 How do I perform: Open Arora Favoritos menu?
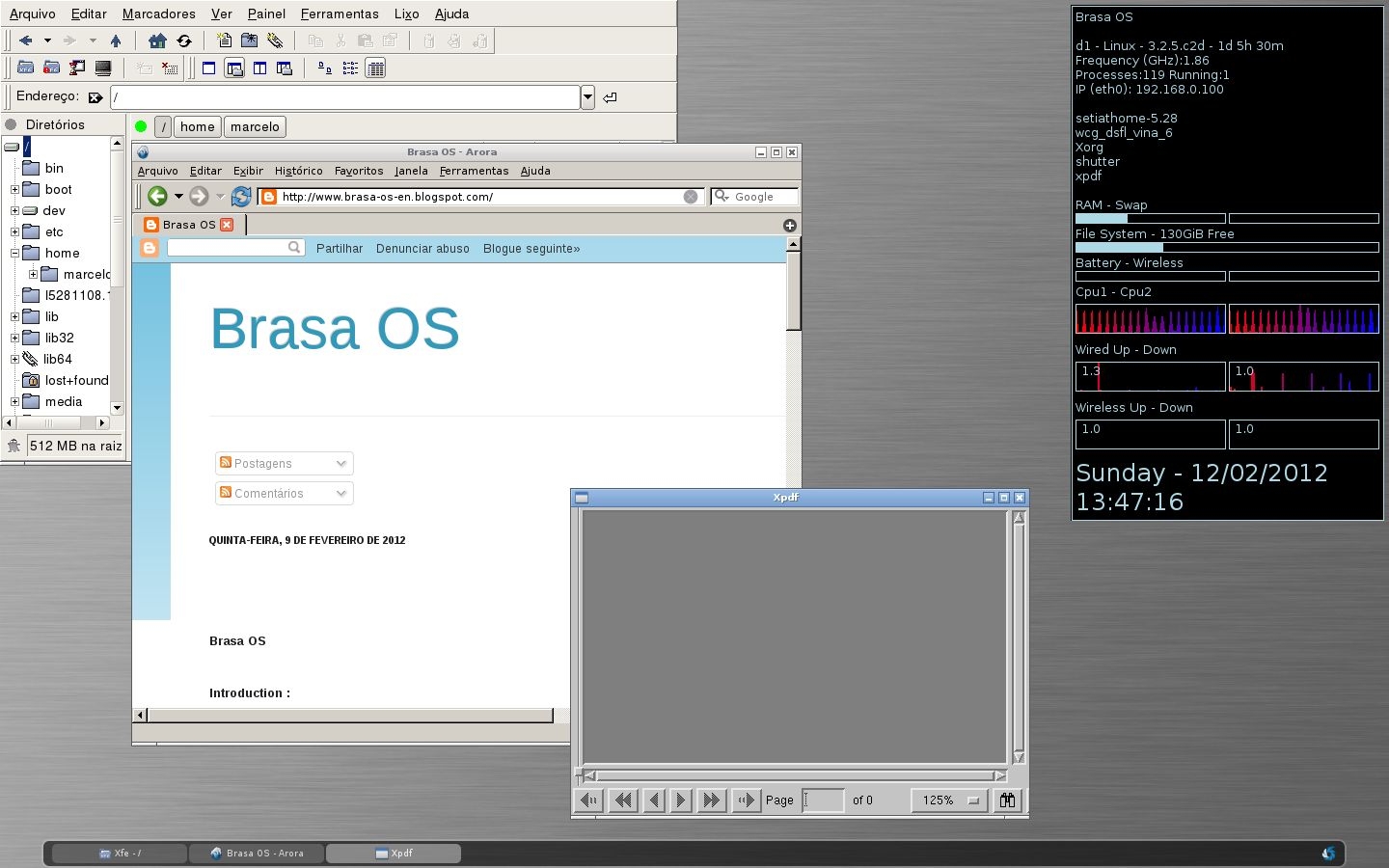tap(359, 171)
